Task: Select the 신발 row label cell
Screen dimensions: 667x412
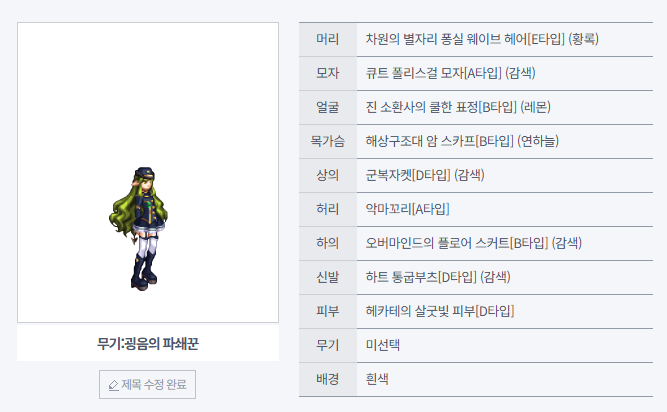Action: [x=327, y=277]
